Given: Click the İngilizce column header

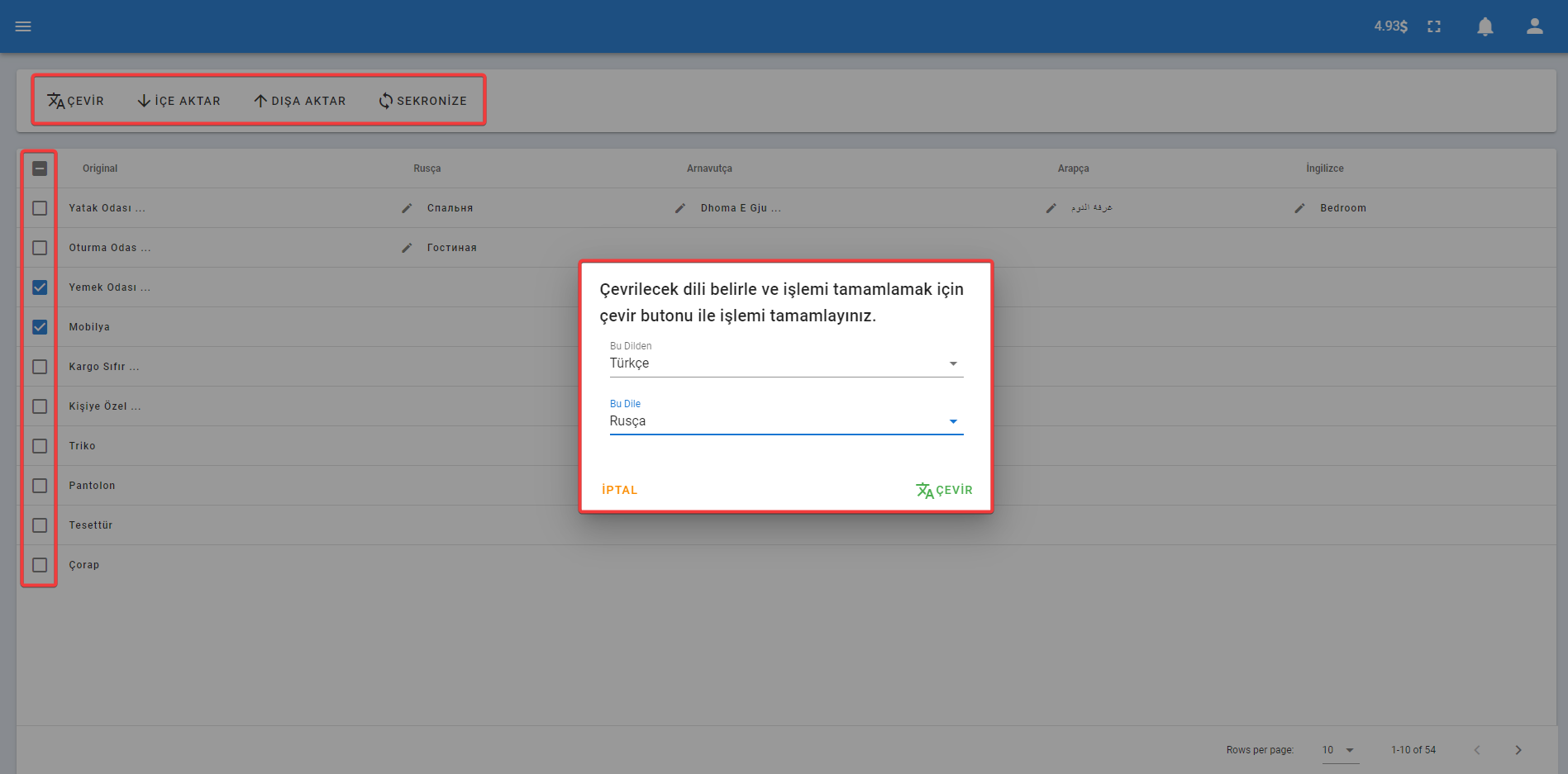Looking at the screenshot, I should click(x=1325, y=169).
